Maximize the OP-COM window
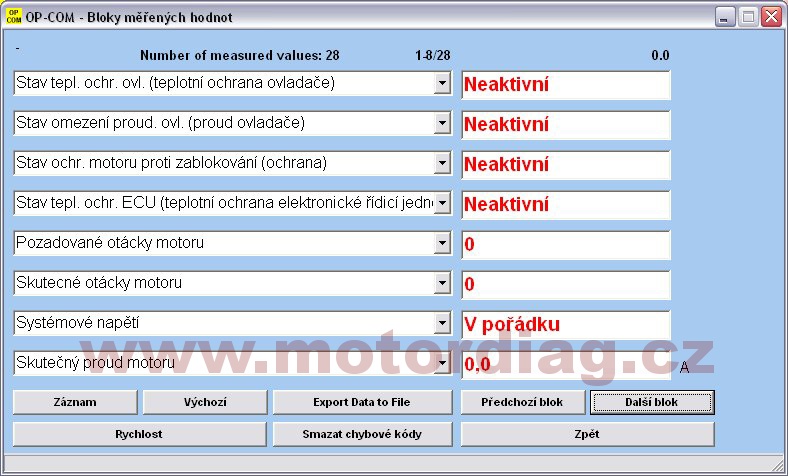This screenshot has width=788, height=476. pos(748,16)
